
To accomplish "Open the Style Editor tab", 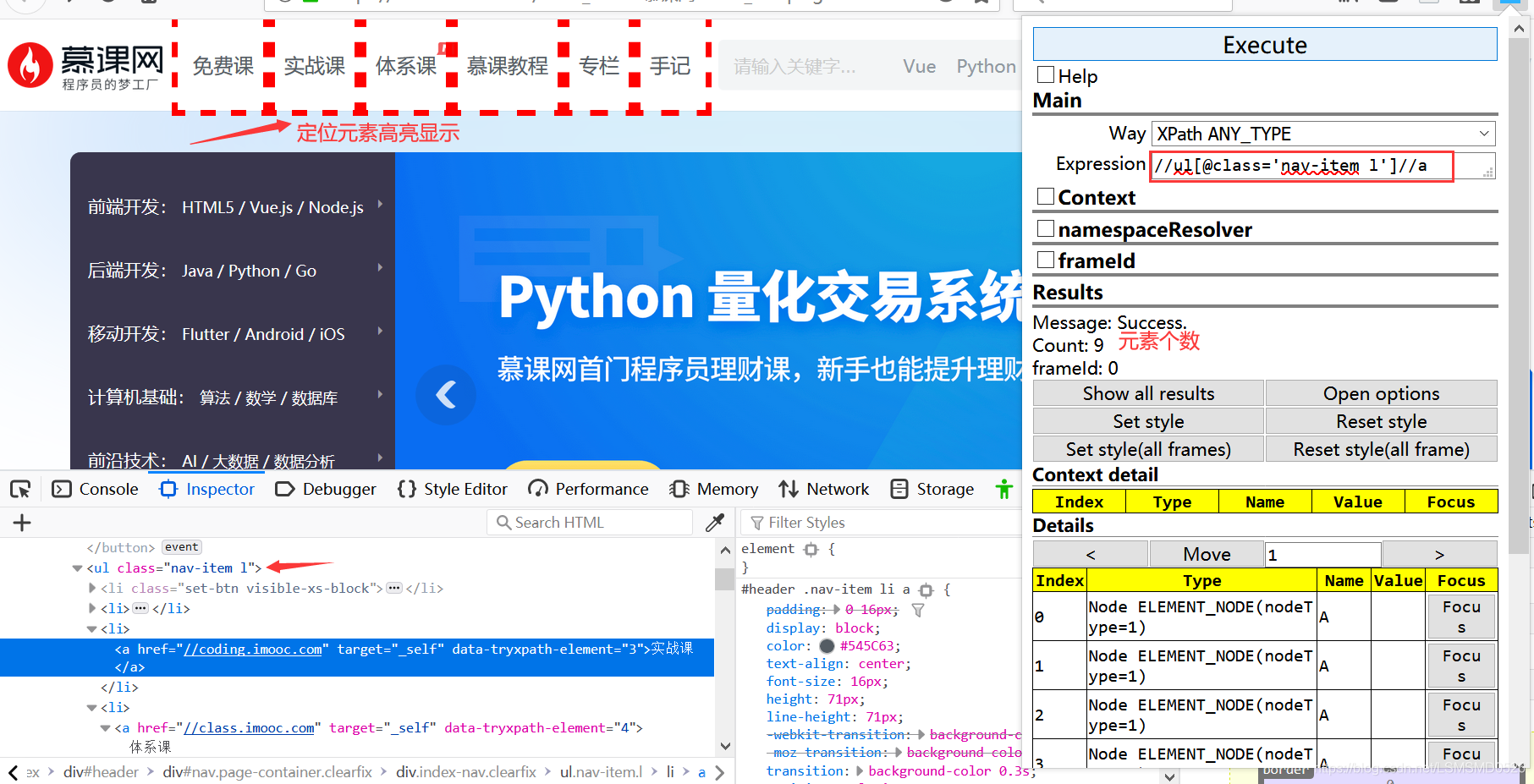I will (453, 489).
